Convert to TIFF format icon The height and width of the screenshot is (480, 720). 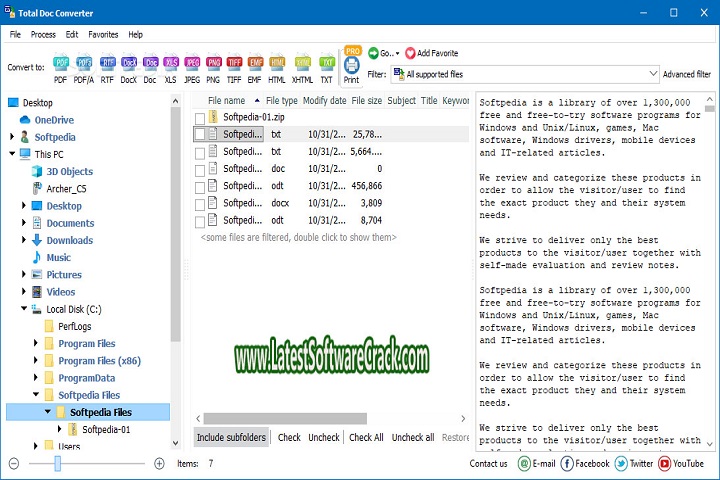click(x=234, y=63)
